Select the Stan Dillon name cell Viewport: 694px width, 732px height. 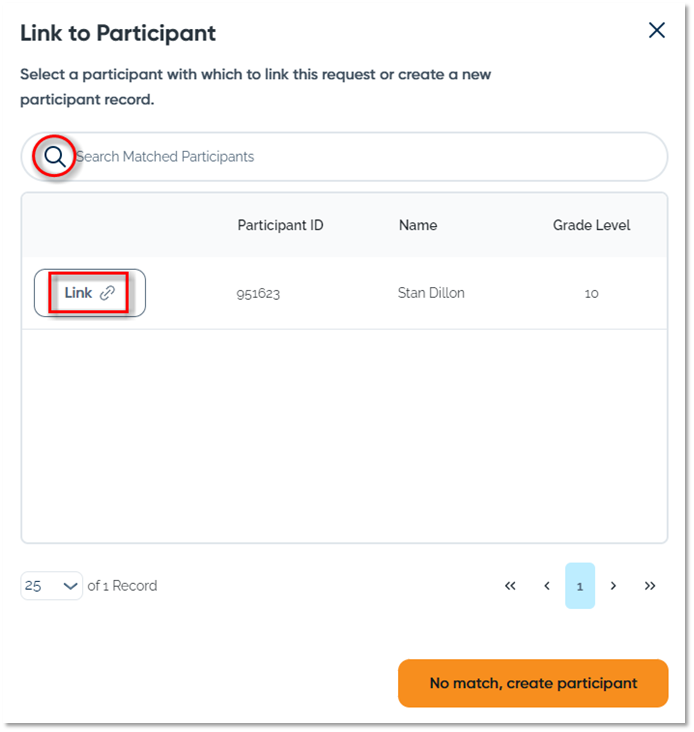click(431, 293)
